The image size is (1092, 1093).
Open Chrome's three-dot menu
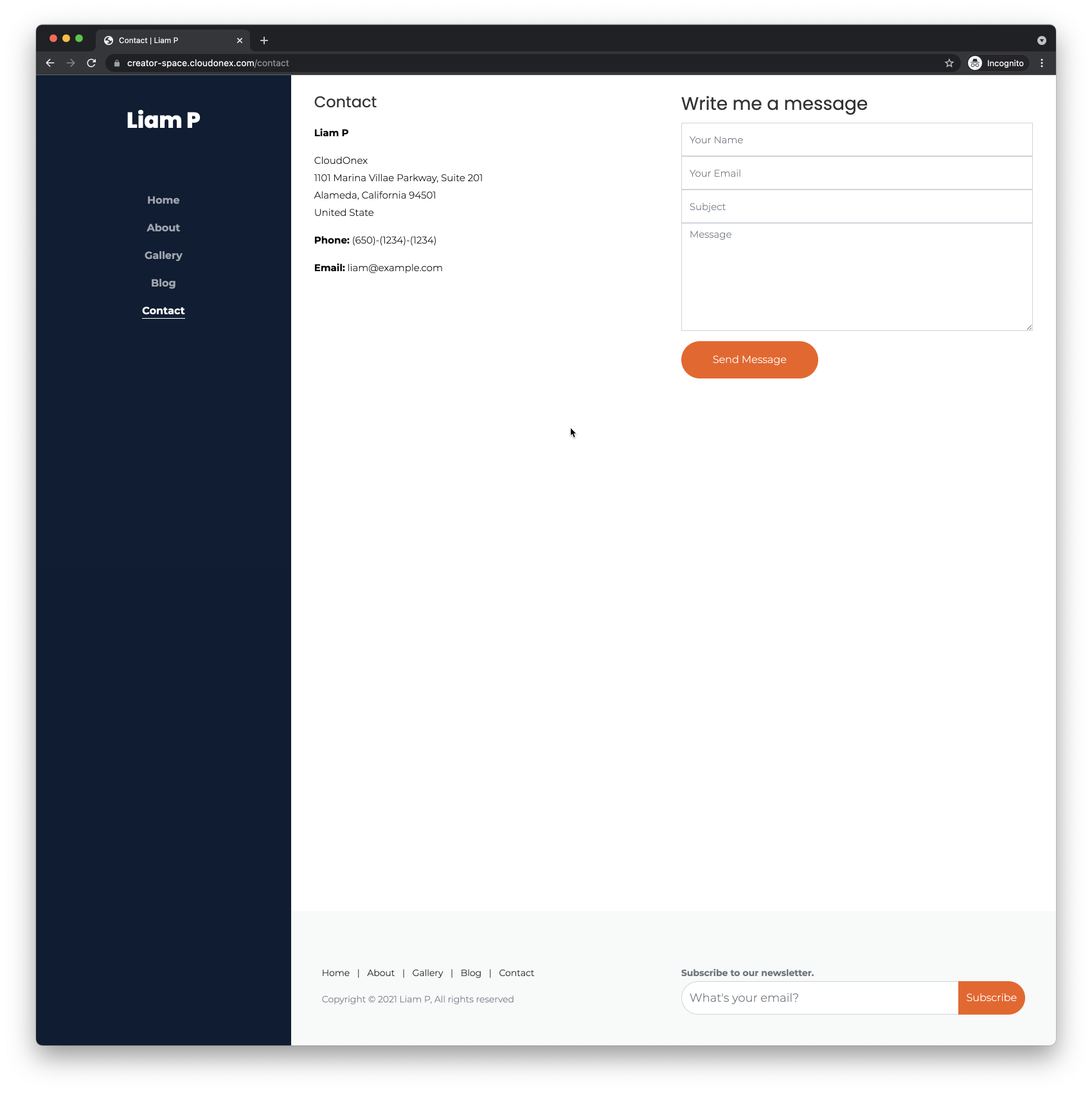tap(1042, 63)
